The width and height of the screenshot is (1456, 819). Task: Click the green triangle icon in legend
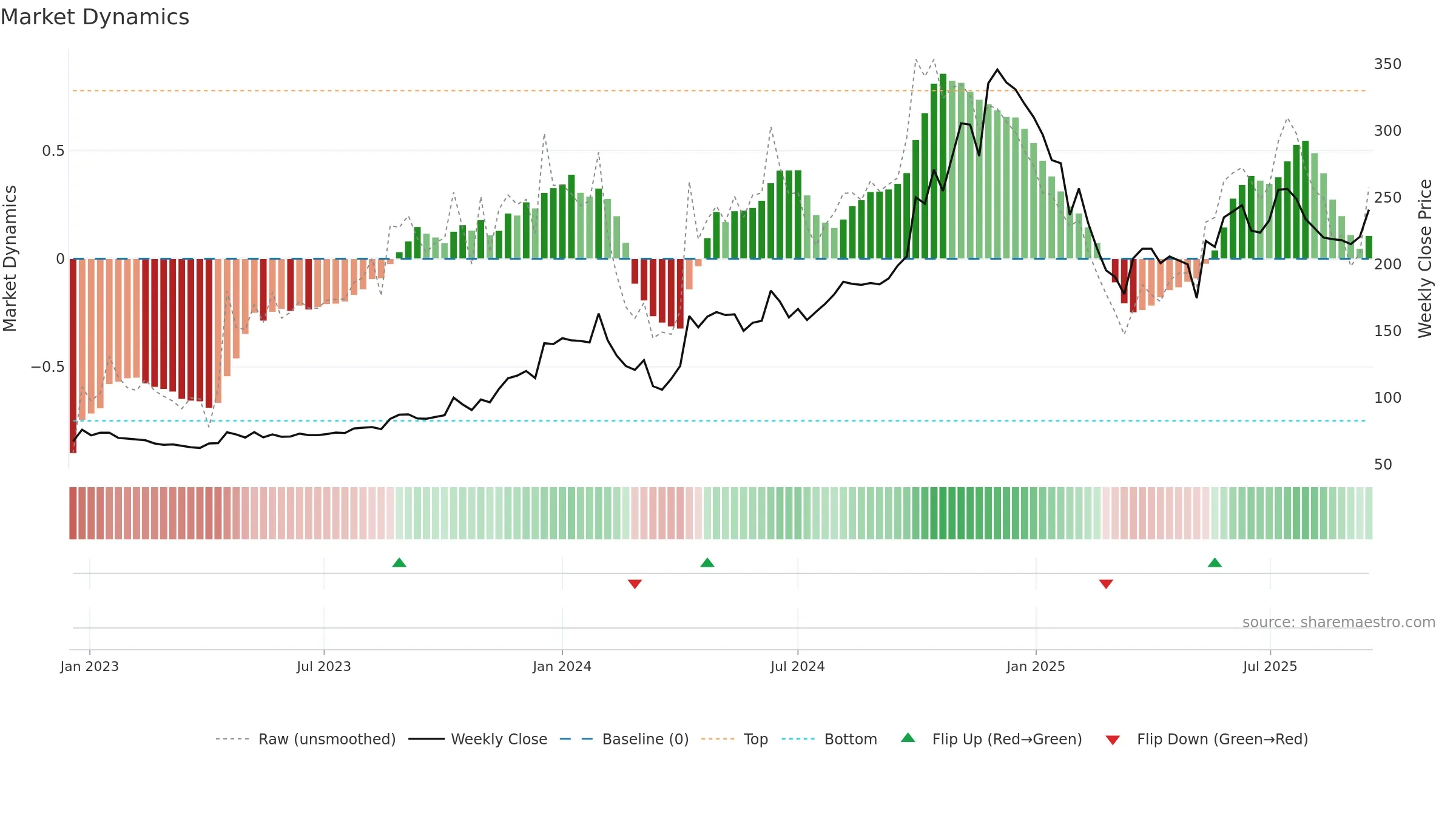tap(908, 738)
